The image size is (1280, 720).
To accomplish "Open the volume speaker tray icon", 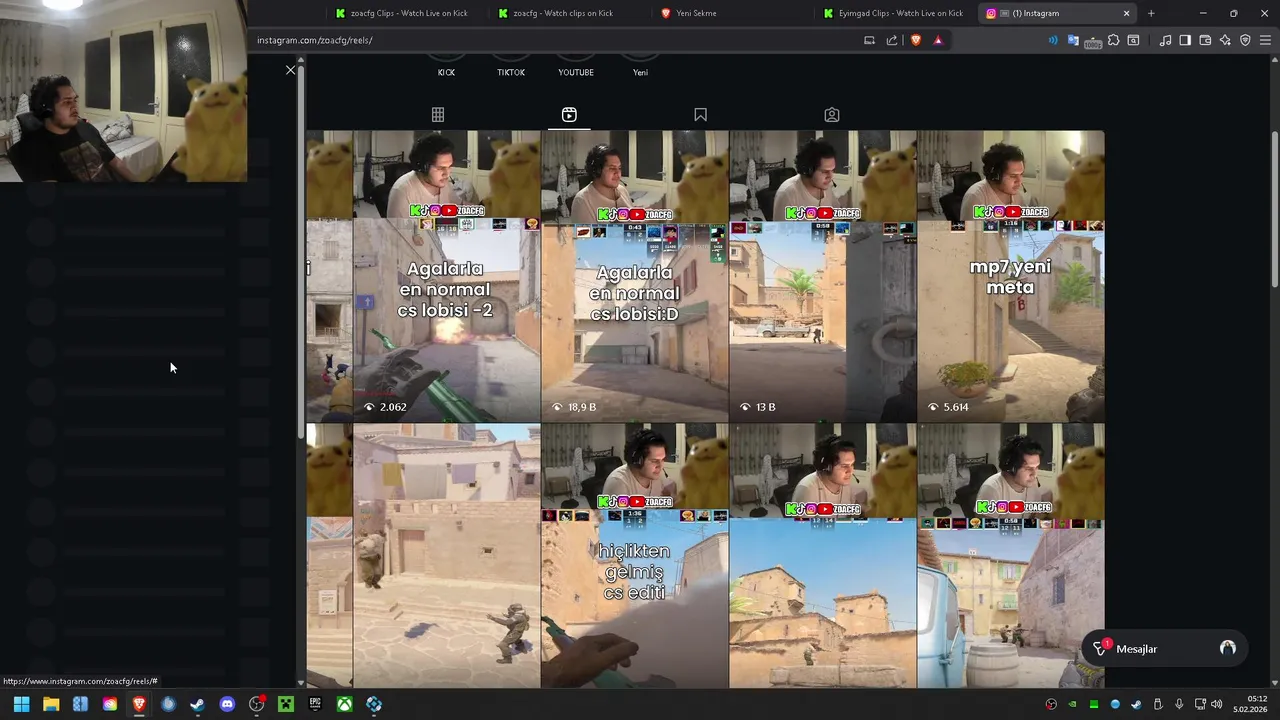I will [1216, 704].
